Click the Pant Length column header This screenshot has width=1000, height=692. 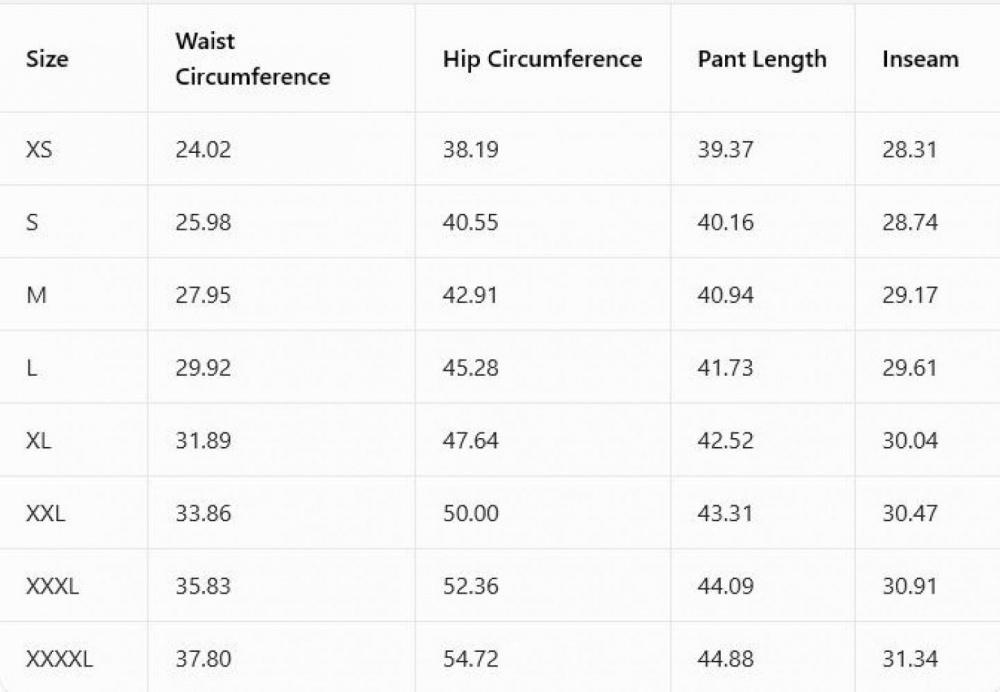[762, 59]
